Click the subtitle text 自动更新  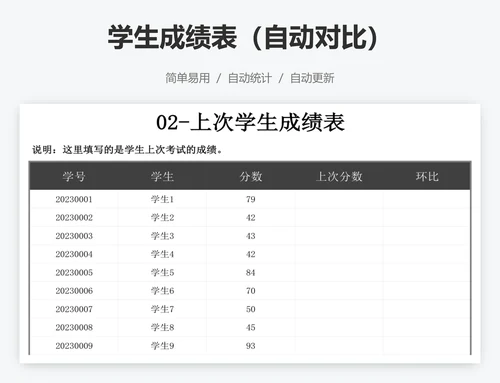312,78
